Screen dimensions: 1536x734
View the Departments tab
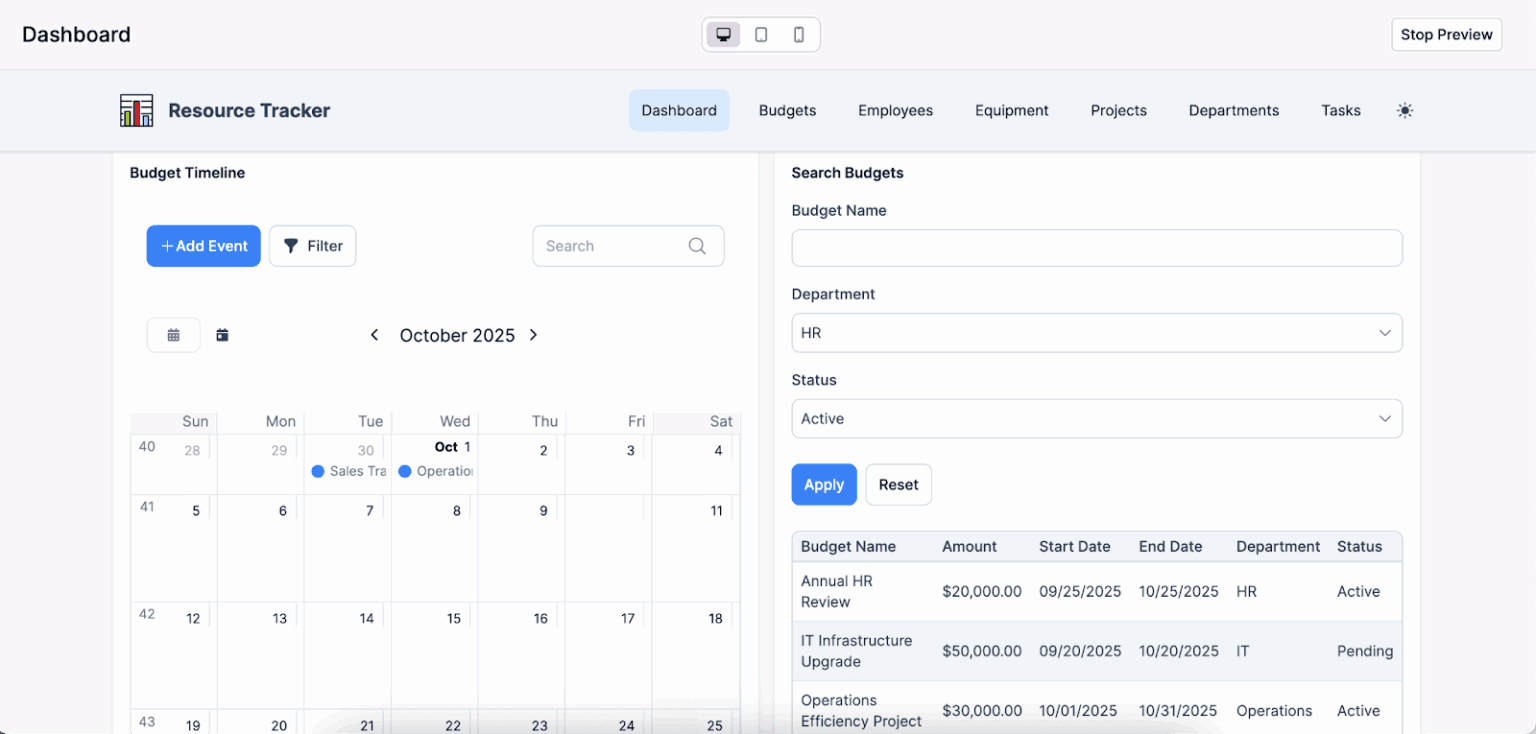coord(1234,110)
